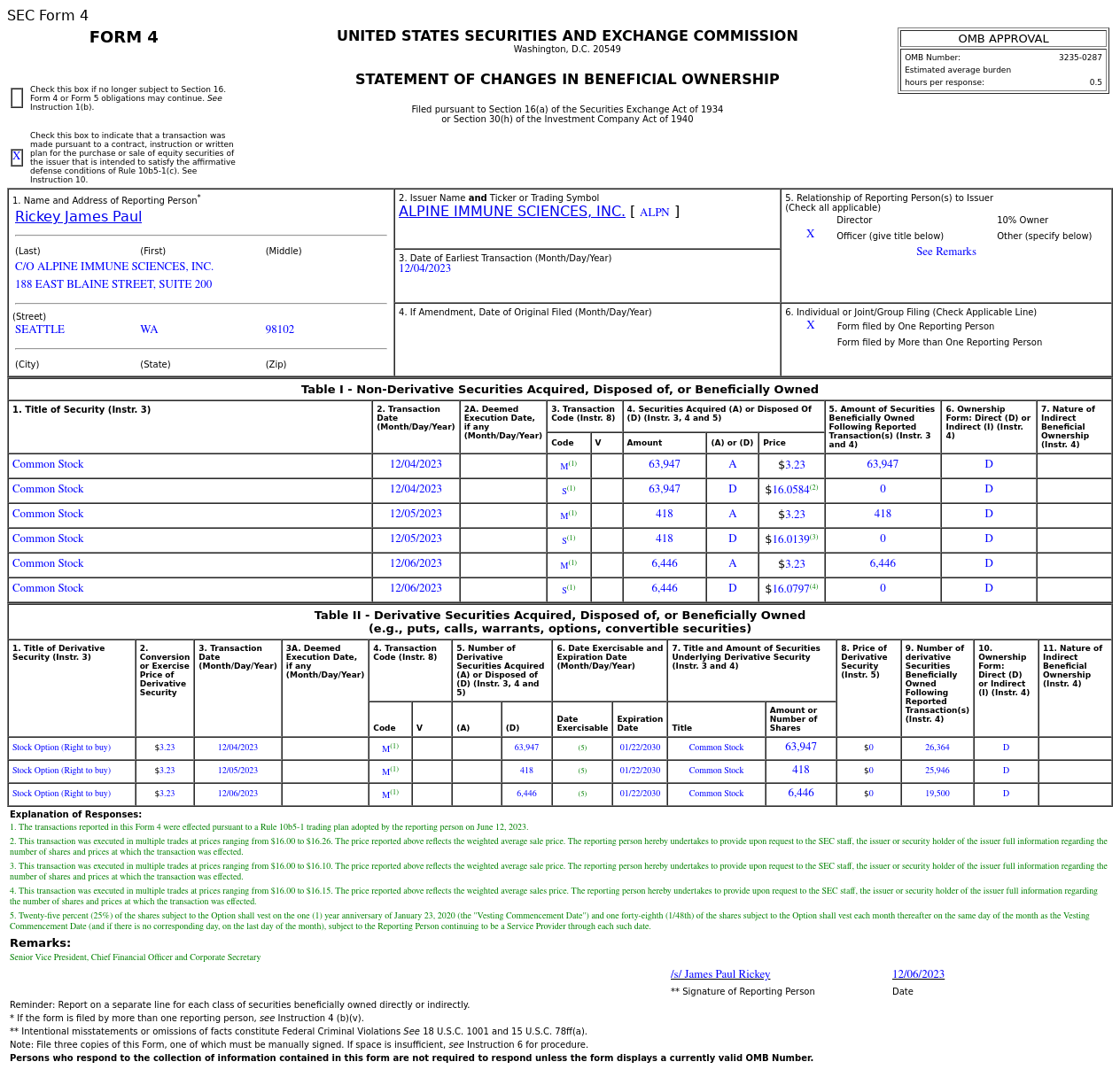Click the OMB Number value 3235-0287

1080,58
